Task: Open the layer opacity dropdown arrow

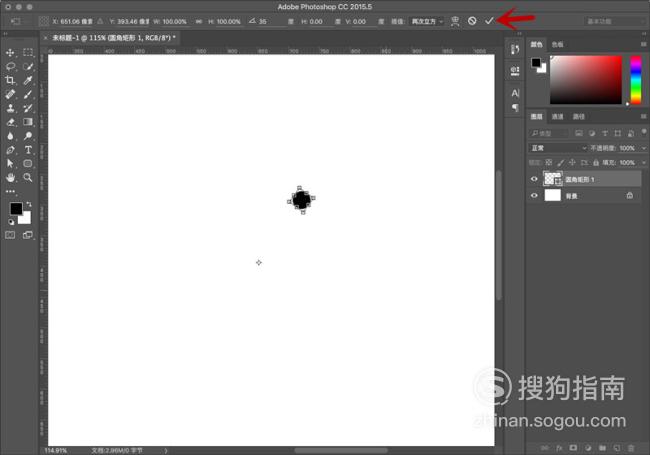Action: pos(643,148)
